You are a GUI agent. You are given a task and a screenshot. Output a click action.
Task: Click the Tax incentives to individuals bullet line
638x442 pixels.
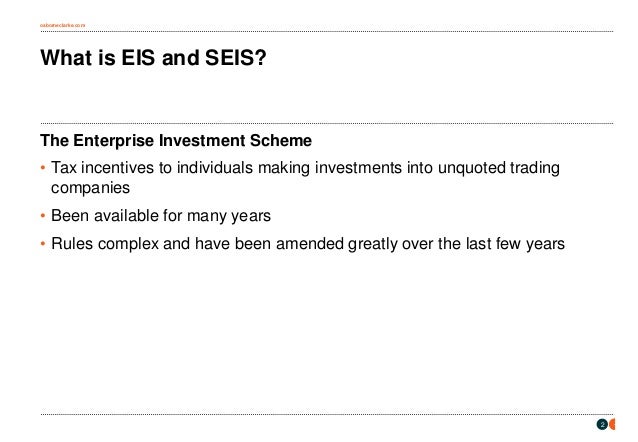point(305,177)
